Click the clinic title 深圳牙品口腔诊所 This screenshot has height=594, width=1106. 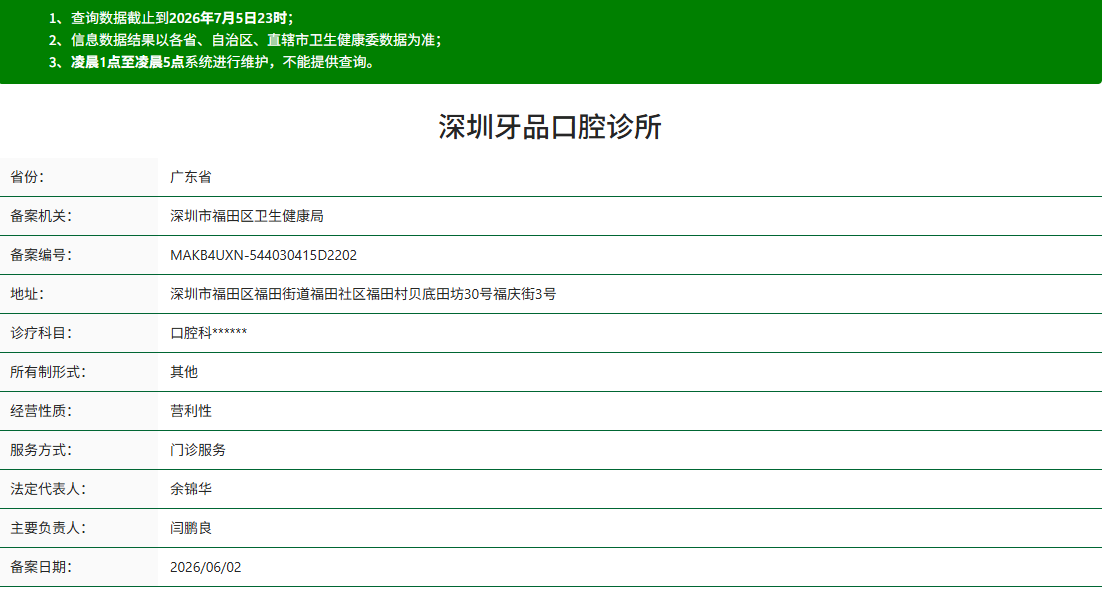coord(549,127)
